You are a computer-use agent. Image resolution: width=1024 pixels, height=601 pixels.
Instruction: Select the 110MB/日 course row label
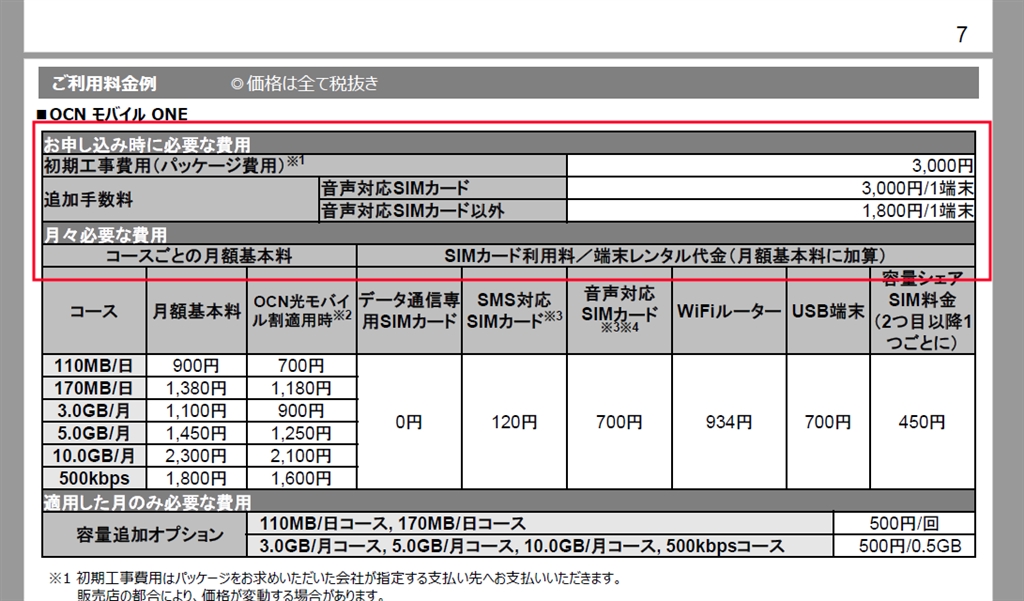[x=94, y=365]
